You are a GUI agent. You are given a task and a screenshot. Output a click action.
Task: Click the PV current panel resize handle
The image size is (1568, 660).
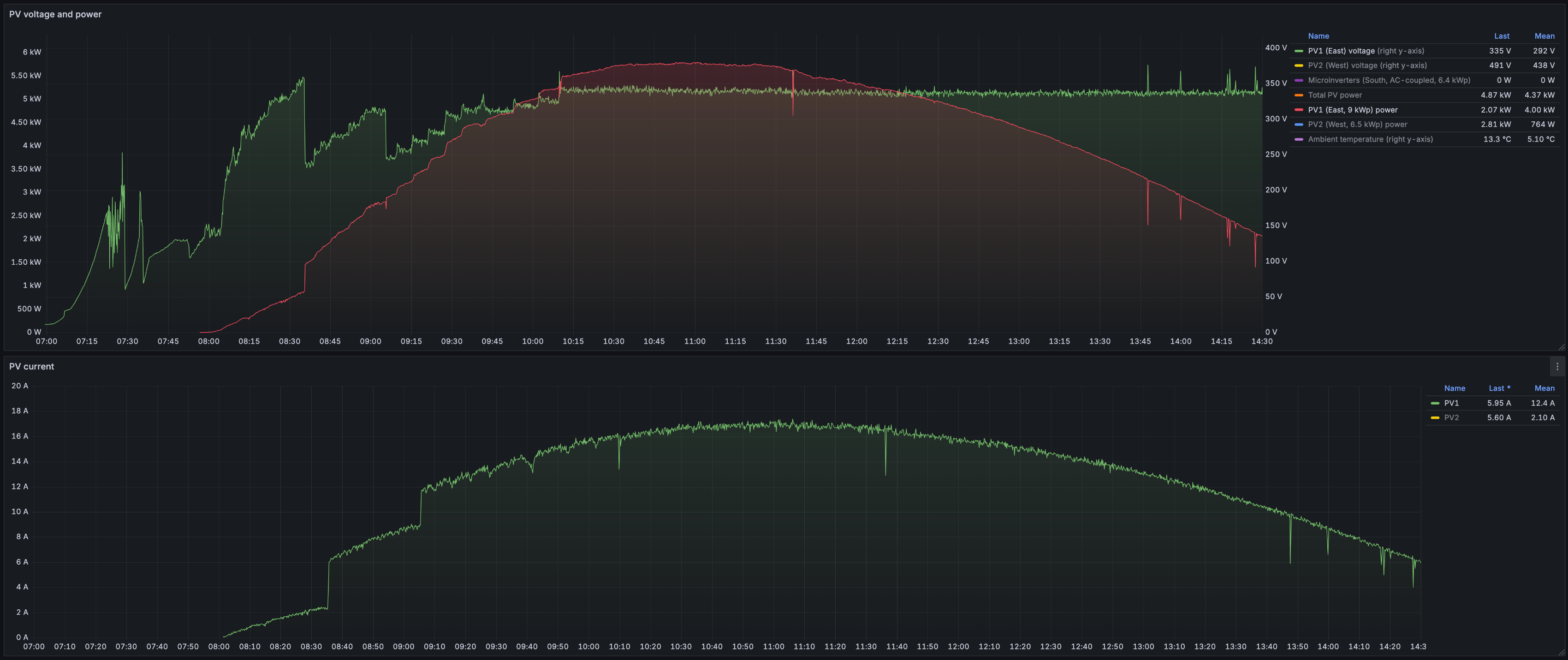pos(1562,653)
